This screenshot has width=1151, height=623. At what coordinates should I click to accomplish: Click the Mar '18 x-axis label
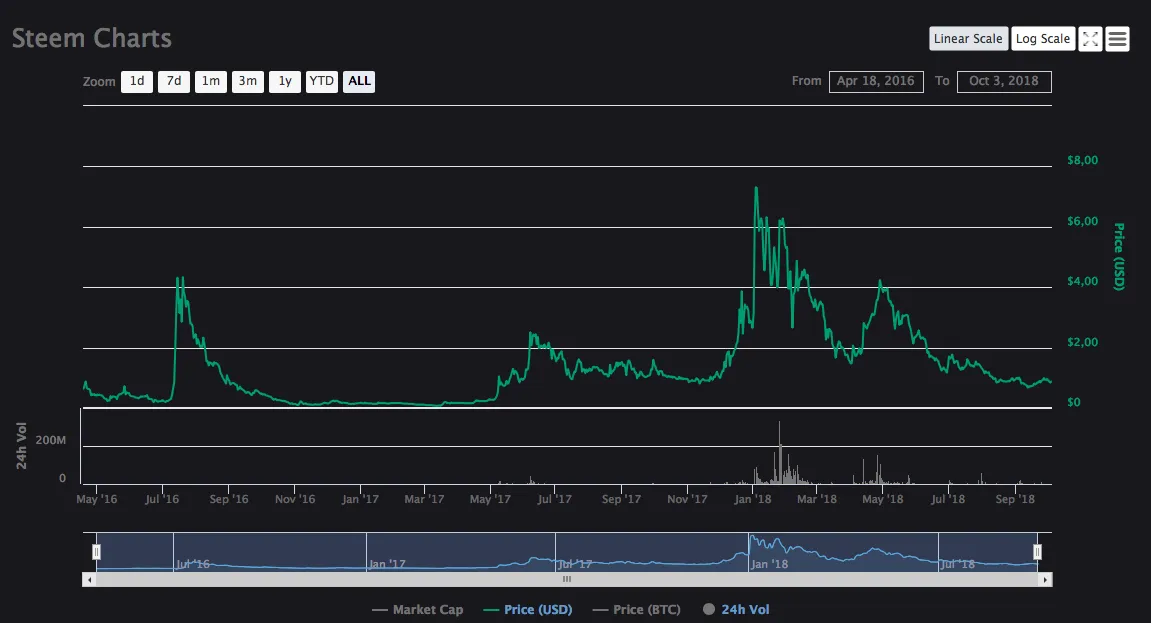(817, 499)
